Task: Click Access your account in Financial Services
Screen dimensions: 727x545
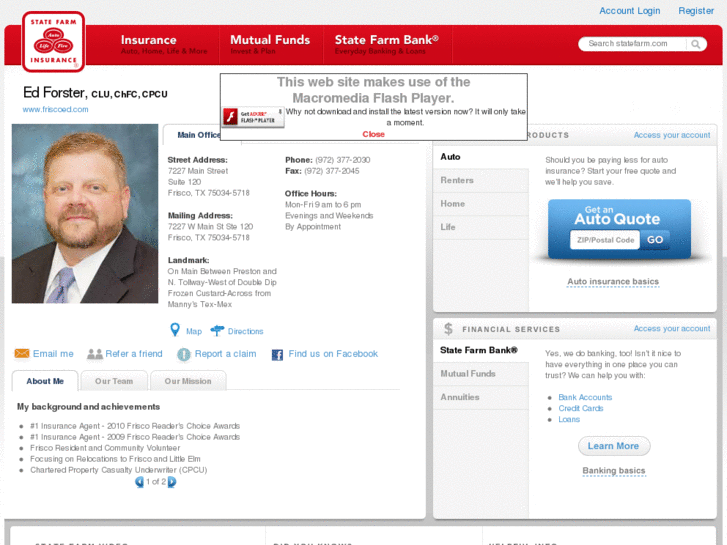Action: pos(672,328)
